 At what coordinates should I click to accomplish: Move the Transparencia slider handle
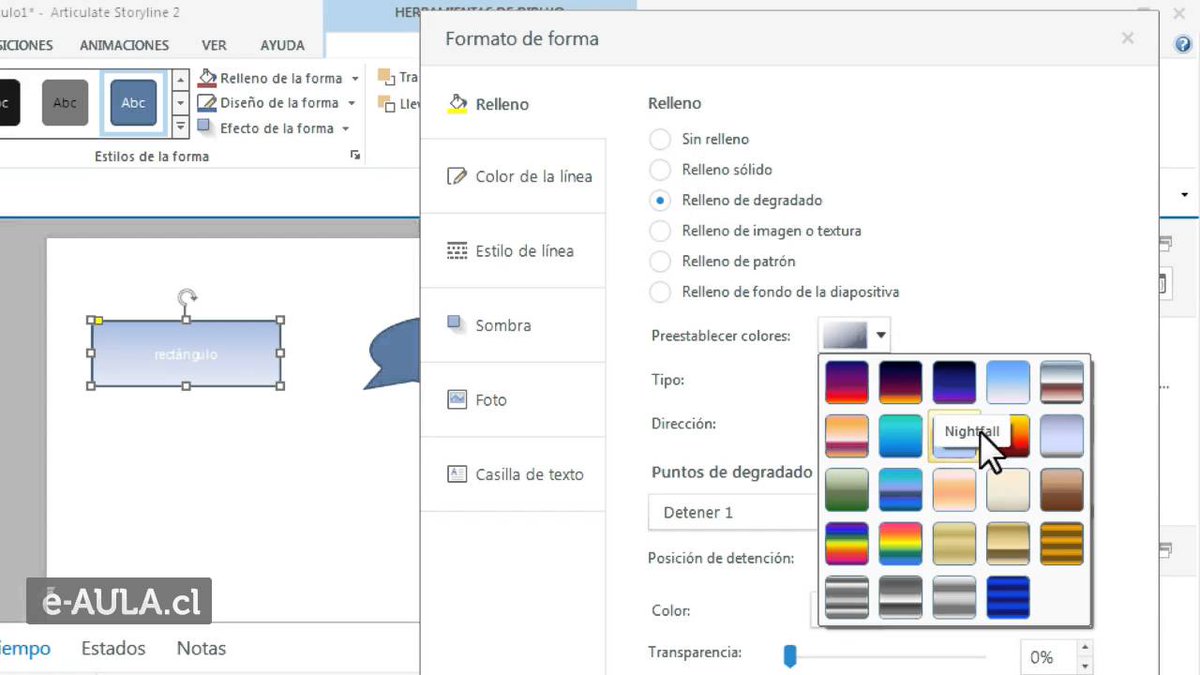pos(789,656)
